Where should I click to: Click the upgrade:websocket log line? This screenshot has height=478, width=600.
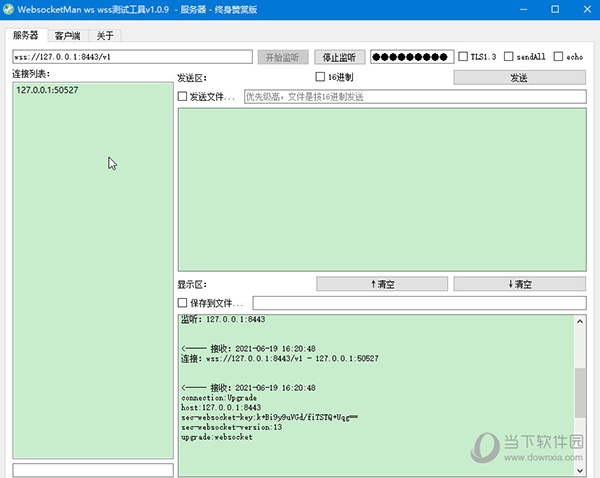coord(217,437)
